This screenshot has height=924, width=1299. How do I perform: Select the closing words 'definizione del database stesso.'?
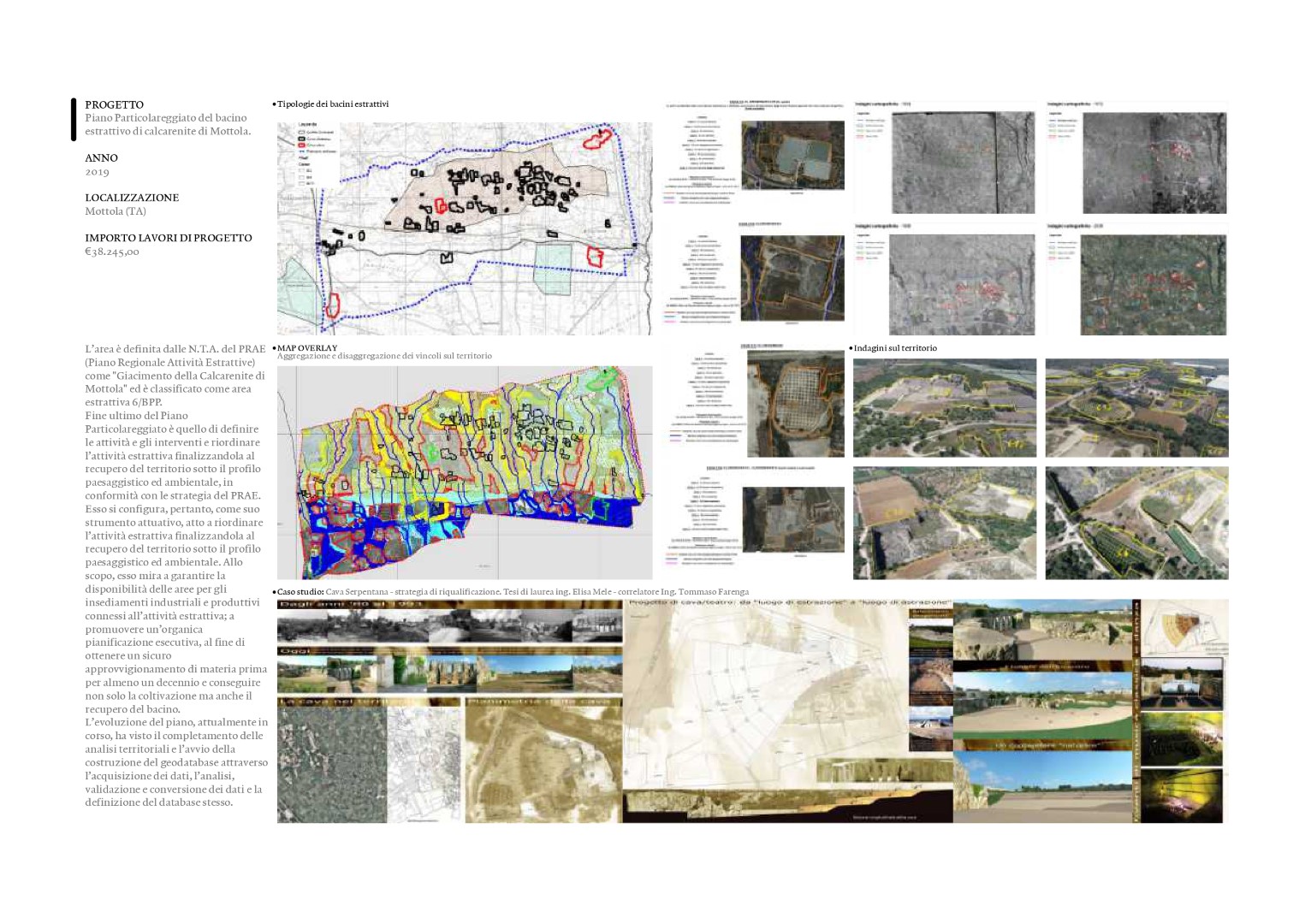(158, 803)
